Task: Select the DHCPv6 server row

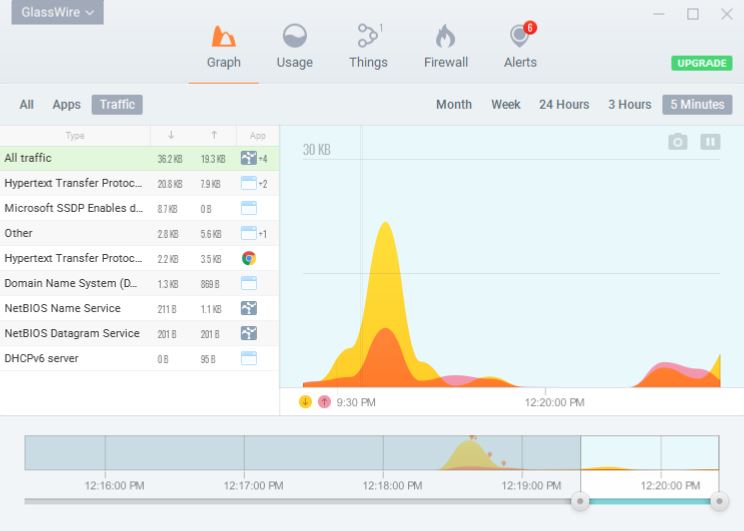Action: [x=140, y=358]
